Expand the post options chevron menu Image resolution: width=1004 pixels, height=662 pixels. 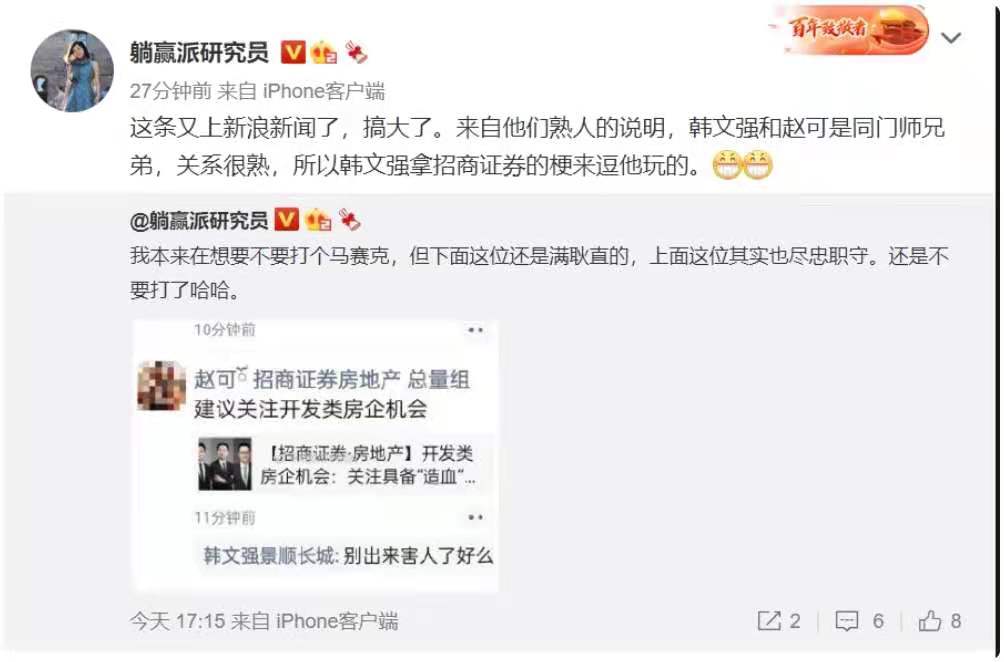click(x=951, y=38)
